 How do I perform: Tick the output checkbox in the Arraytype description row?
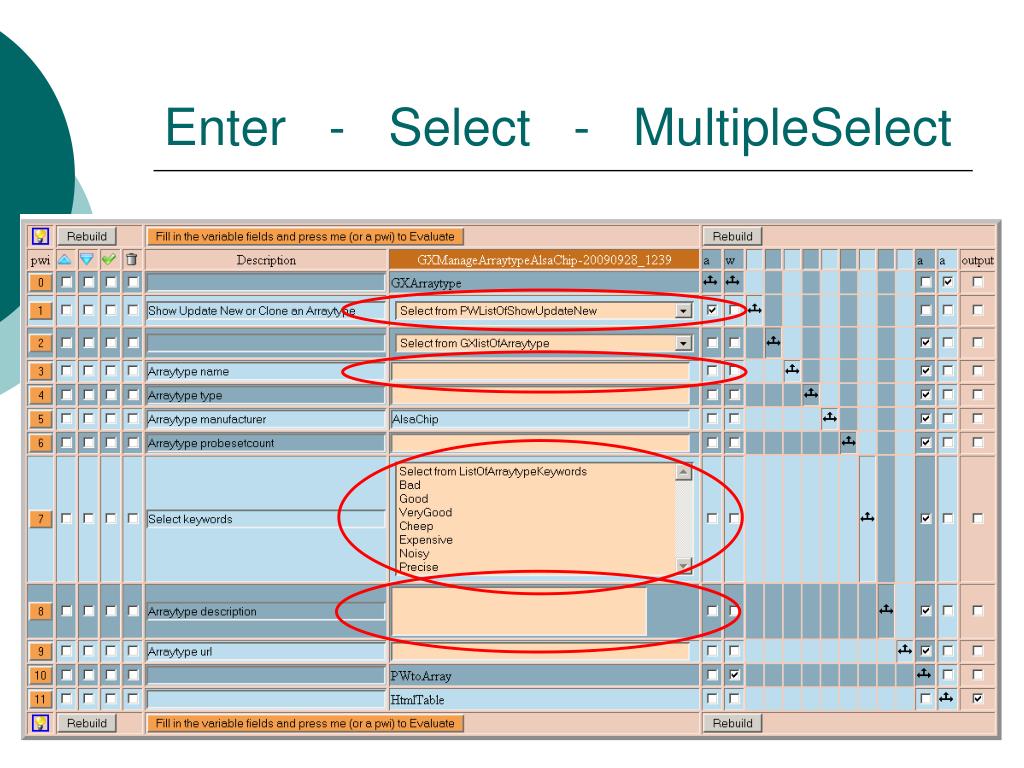978,611
